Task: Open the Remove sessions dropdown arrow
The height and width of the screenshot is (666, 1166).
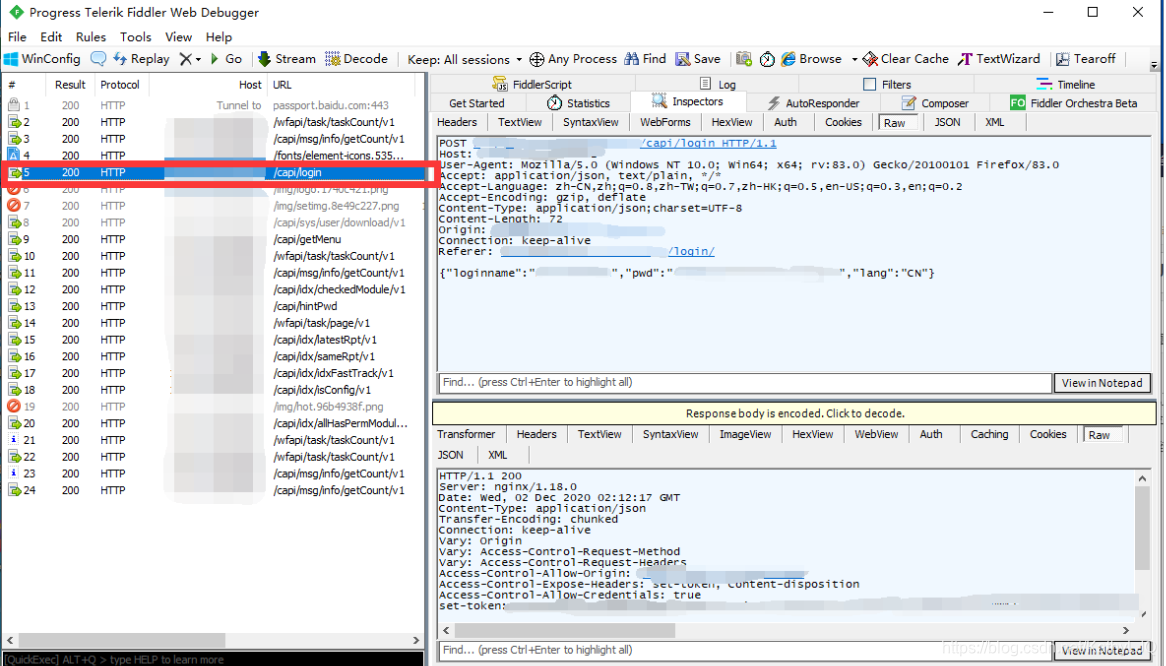Action: (199, 59)
